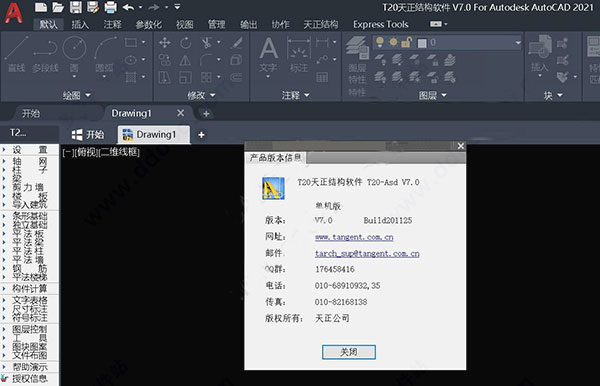Click the 插入 block insert icon
600x386 pixels.
(540, 54)
